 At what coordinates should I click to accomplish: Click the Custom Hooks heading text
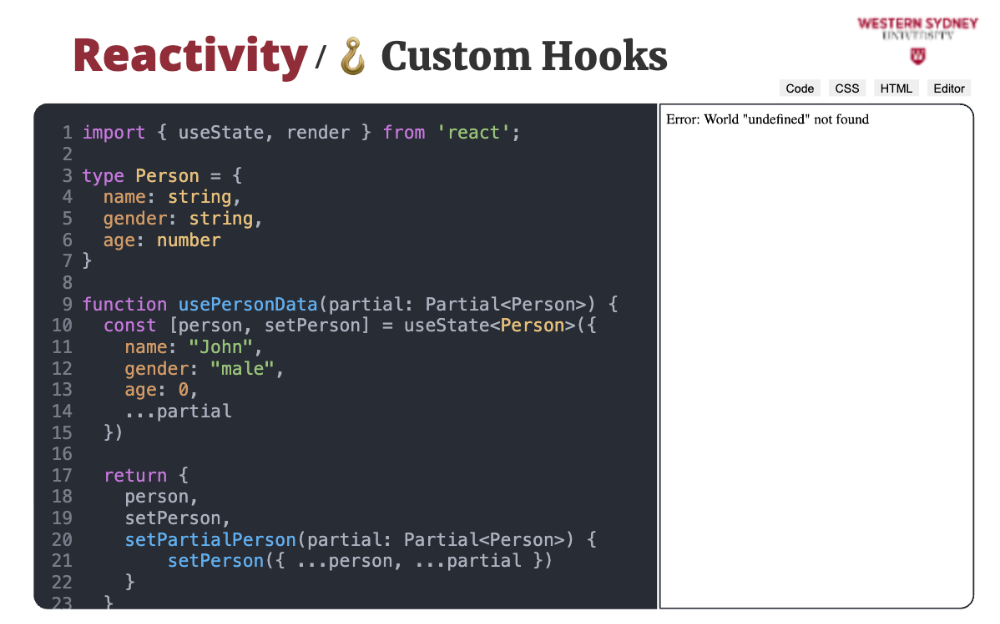tap(523, 56)
